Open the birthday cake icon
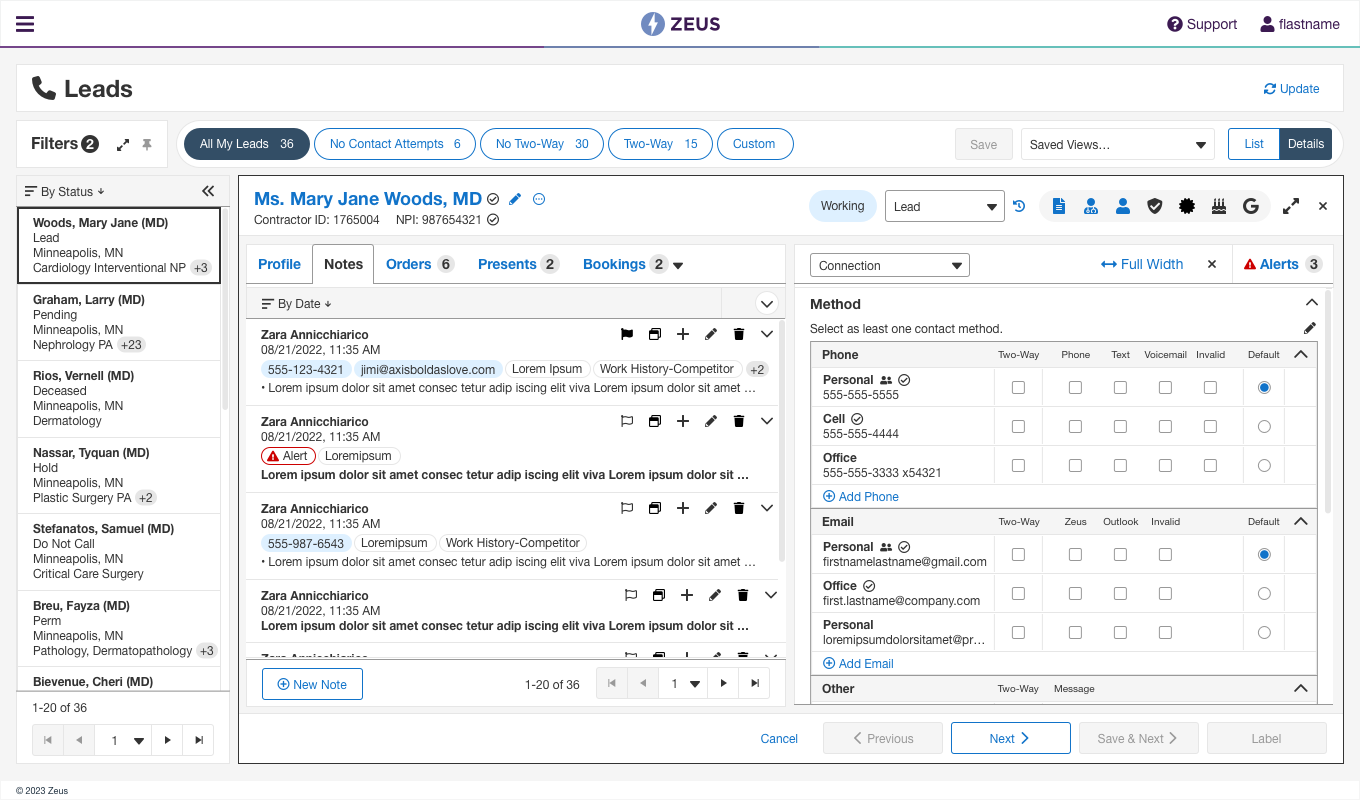The width and height of the screenshot is (1360, 800). pos(1218,206)
